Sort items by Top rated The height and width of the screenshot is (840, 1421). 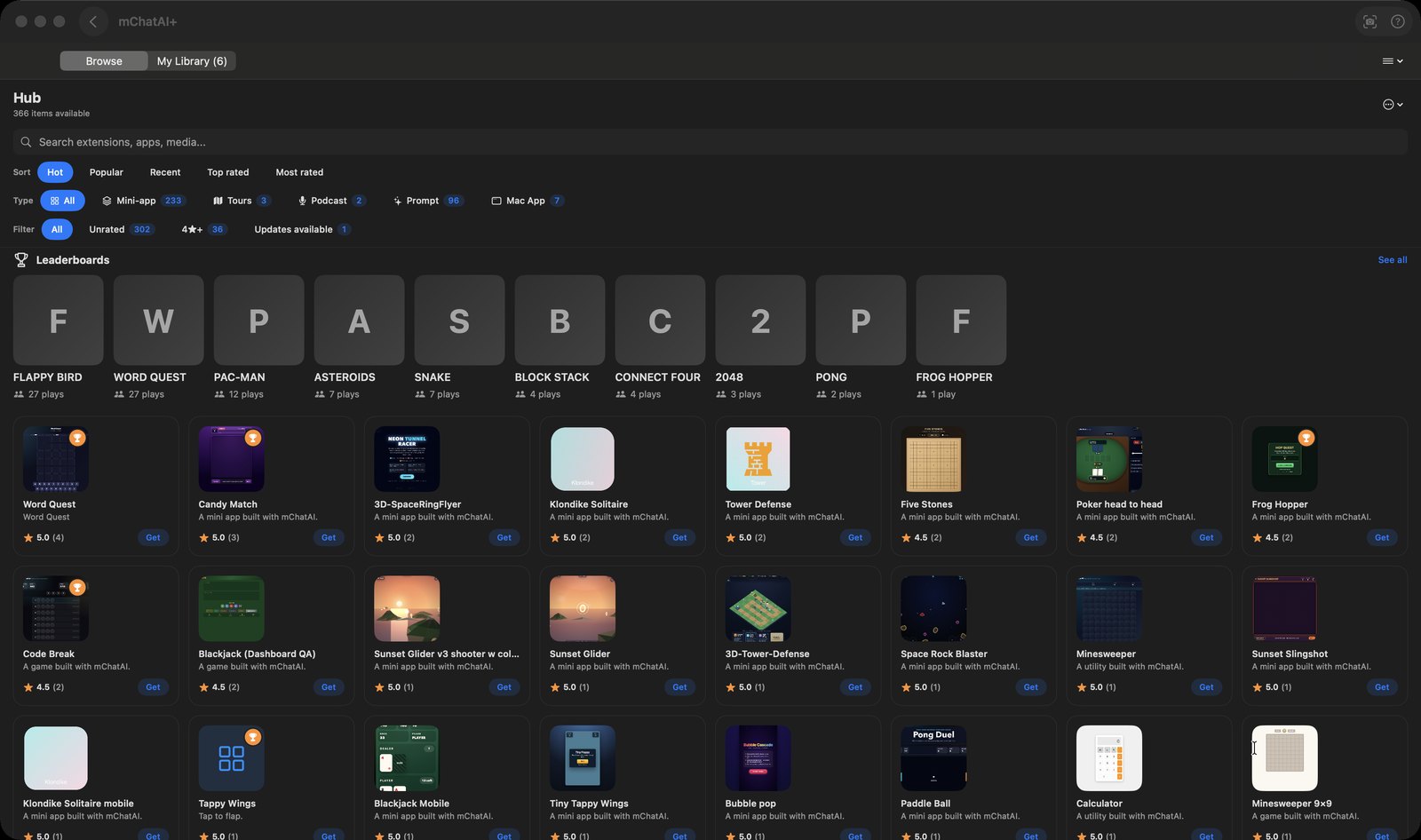pyautogui.click(x=228, y=172)
